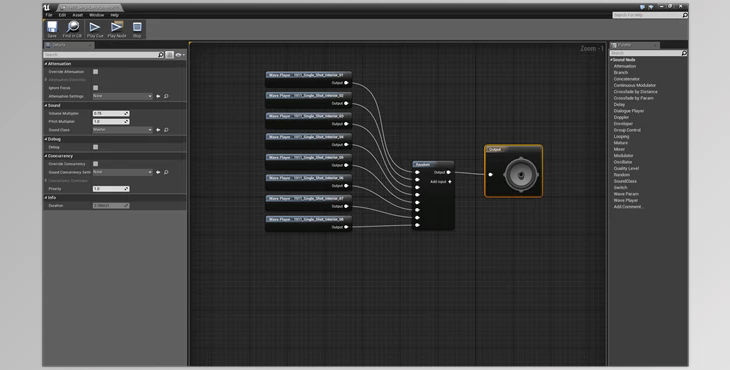The height and width of the screenshot is (370, 730).
Task: Stop playback from toolbar
Action: point(137,29)
